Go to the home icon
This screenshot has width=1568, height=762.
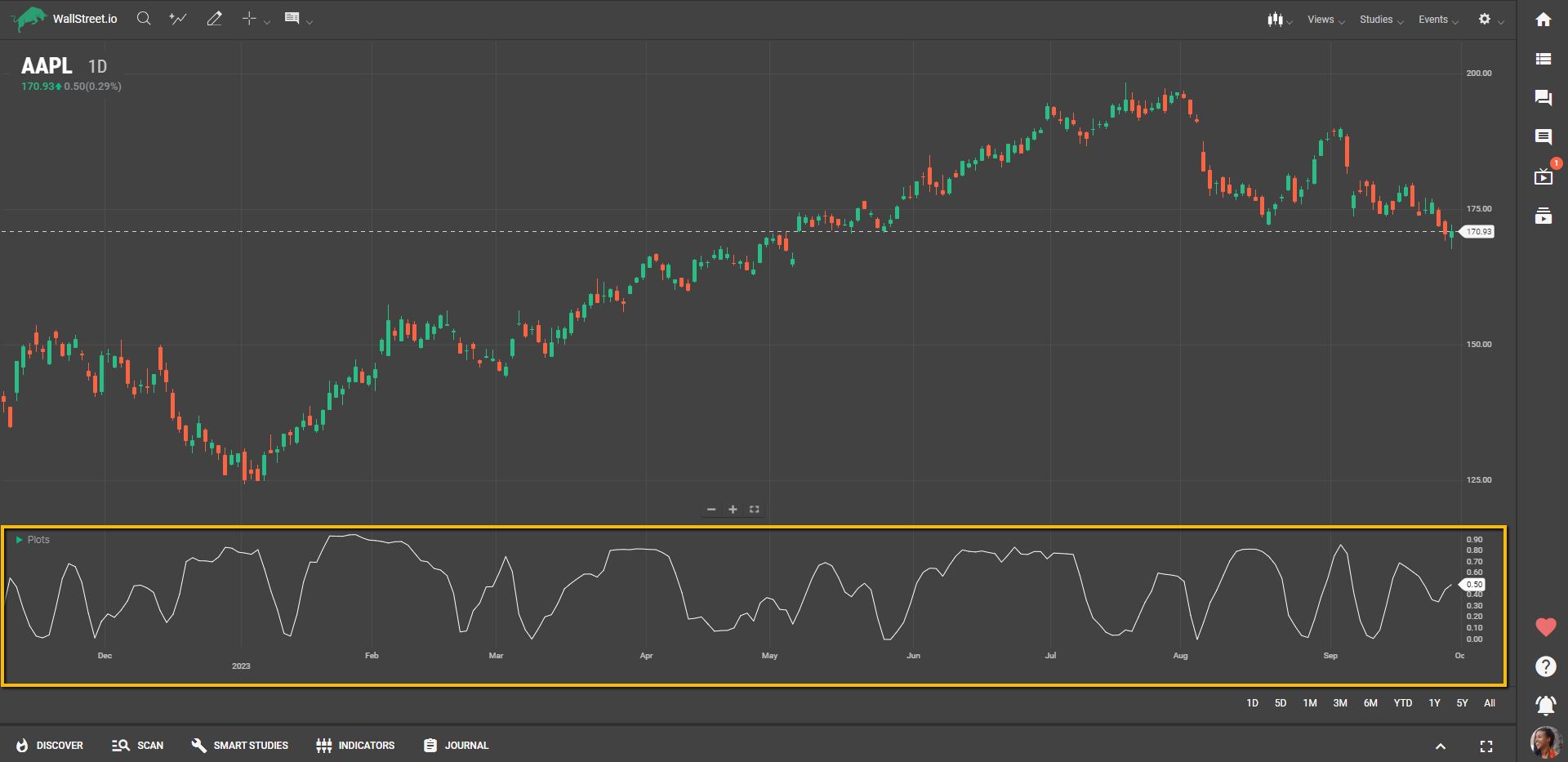1543,20
